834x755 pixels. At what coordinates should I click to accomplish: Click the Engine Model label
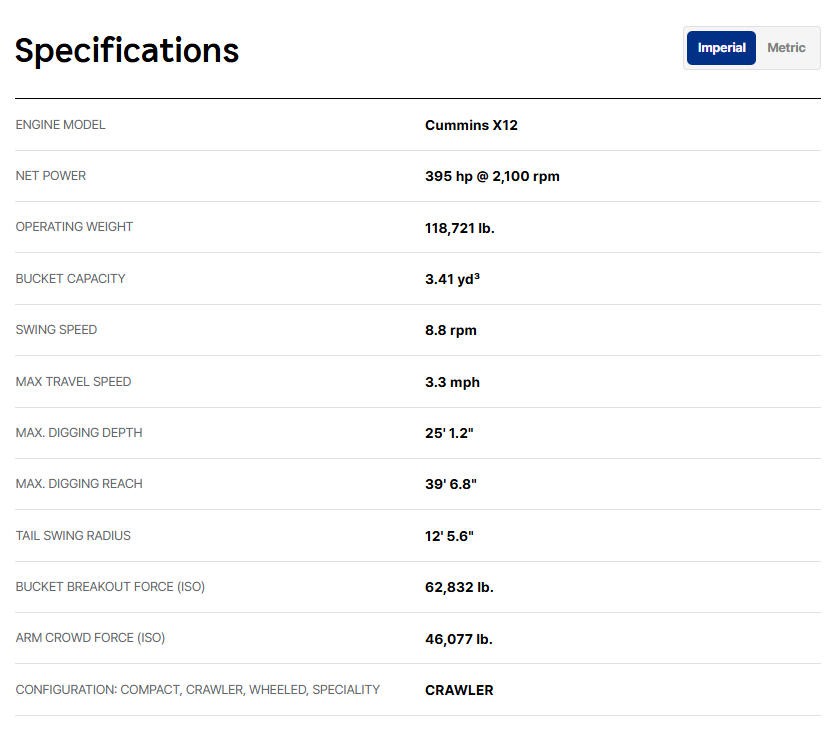coord(60,125)
